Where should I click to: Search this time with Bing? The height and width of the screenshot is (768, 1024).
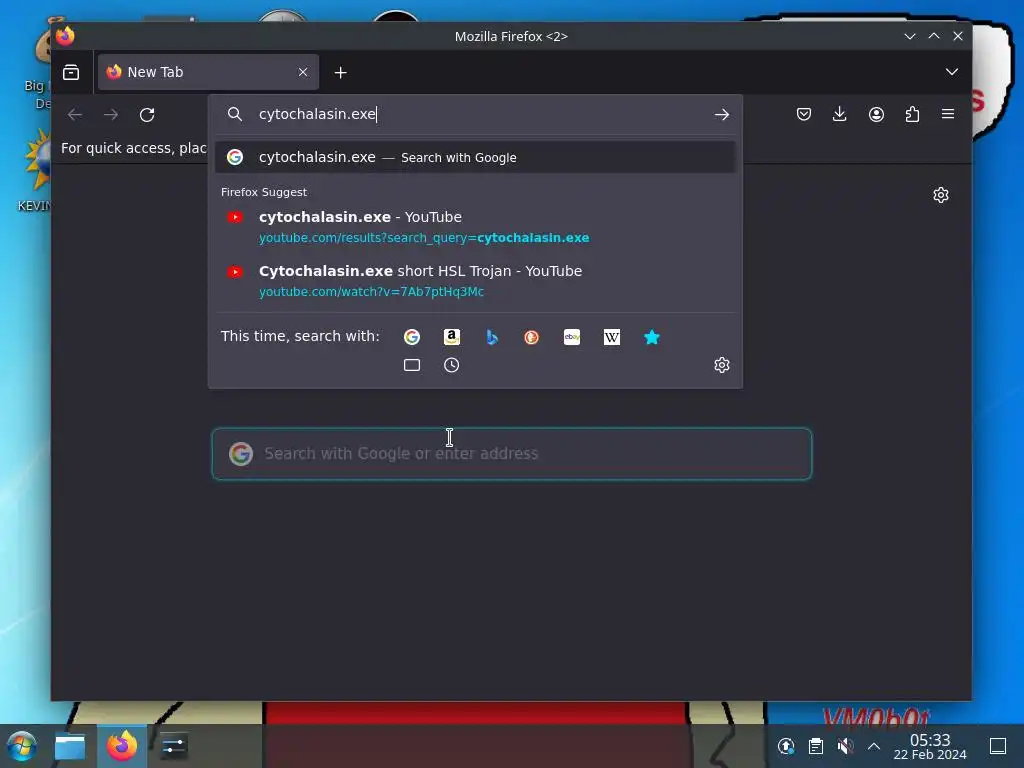pos(492,337)
